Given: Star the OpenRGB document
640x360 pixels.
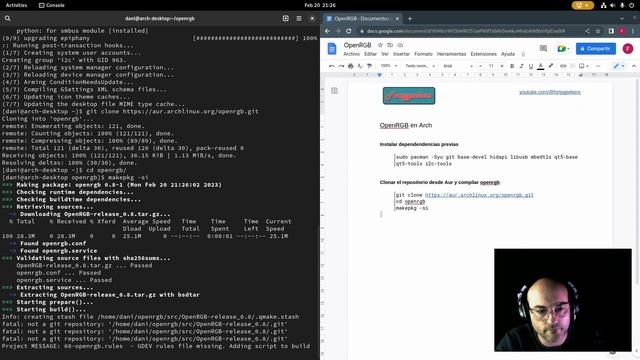Looking at the screenshot, I should coord(380,45).
